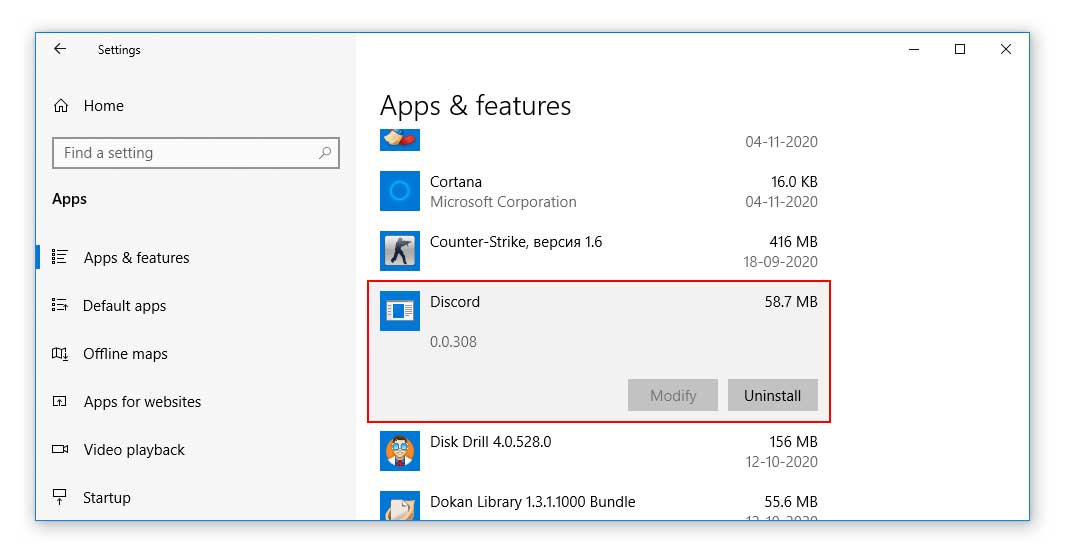Open the Apps for websites page
Viewport: 1065px width, 558px height.
142,402
